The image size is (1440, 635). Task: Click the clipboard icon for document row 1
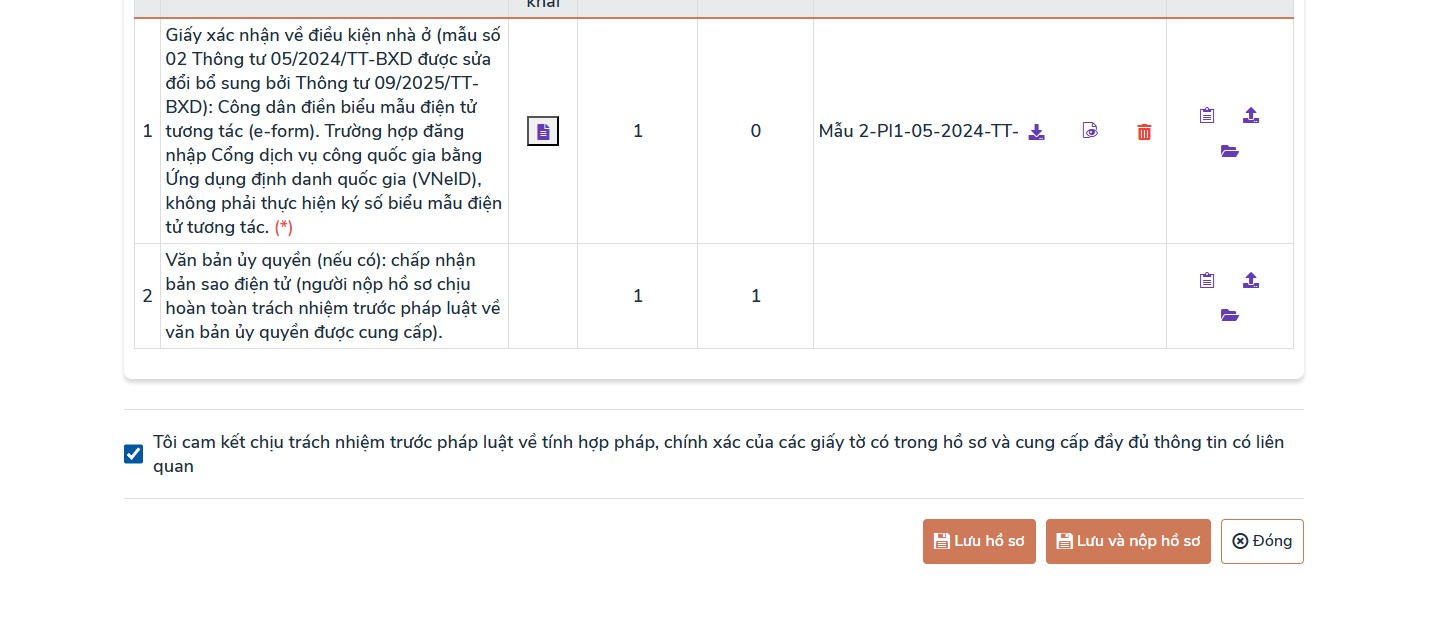click(1206, 115)
